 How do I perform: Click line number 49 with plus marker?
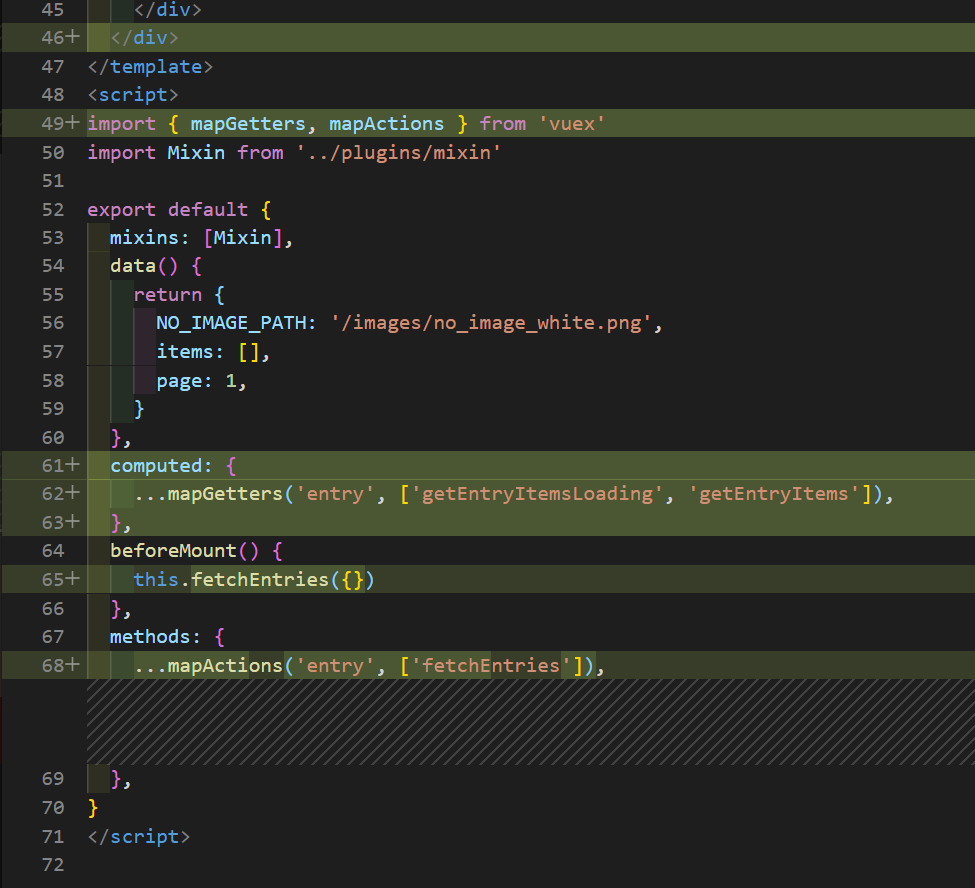click(60, 124)
